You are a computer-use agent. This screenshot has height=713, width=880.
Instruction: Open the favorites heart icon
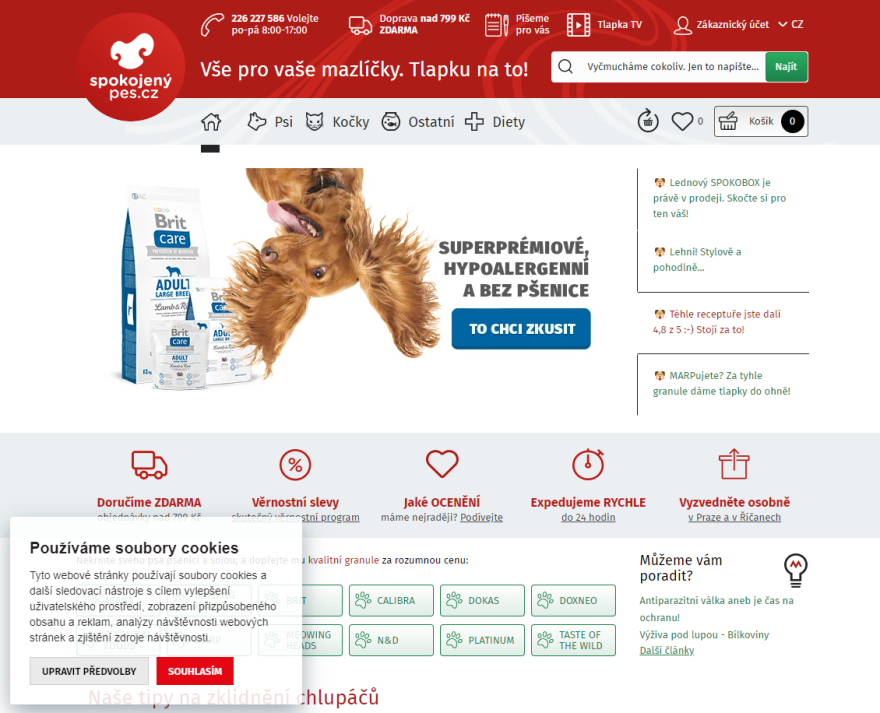pos(682,121)
